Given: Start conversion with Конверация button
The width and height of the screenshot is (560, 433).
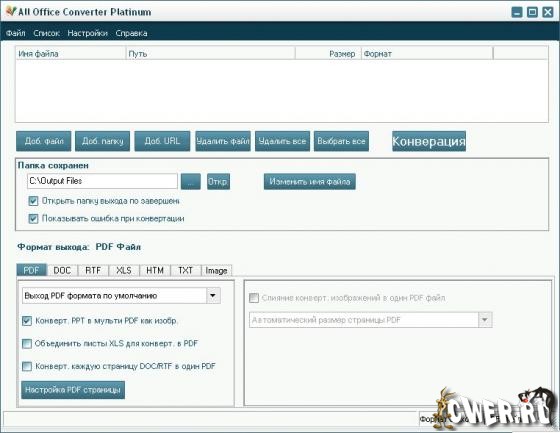Looking at the screenshot, I should coord(429,141).
